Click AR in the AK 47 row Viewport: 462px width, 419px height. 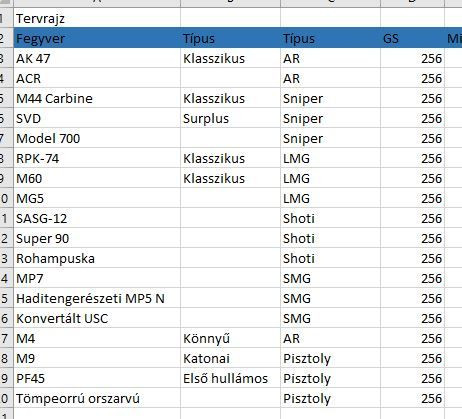tap(330, 58)
